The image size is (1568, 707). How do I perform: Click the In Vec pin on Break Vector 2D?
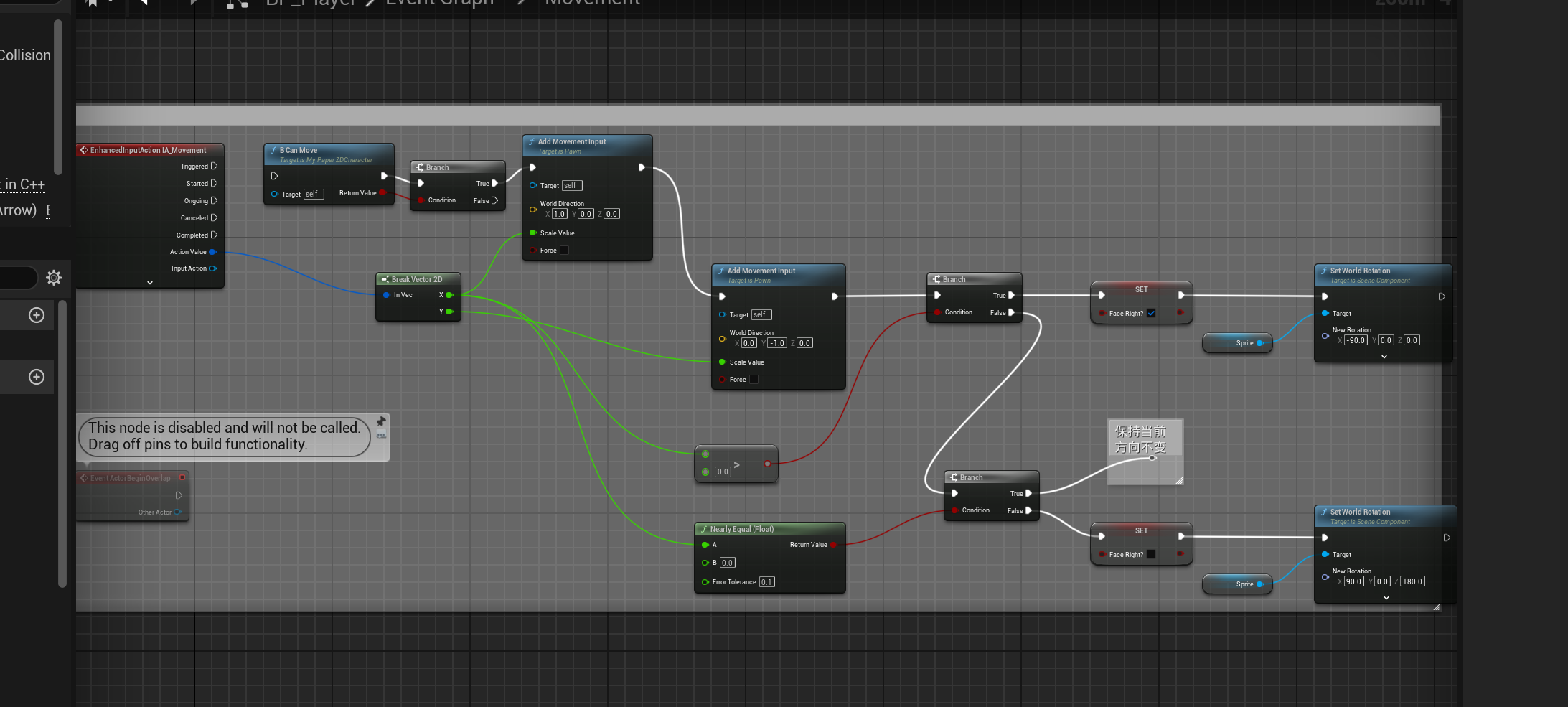[x=387, y=295]
